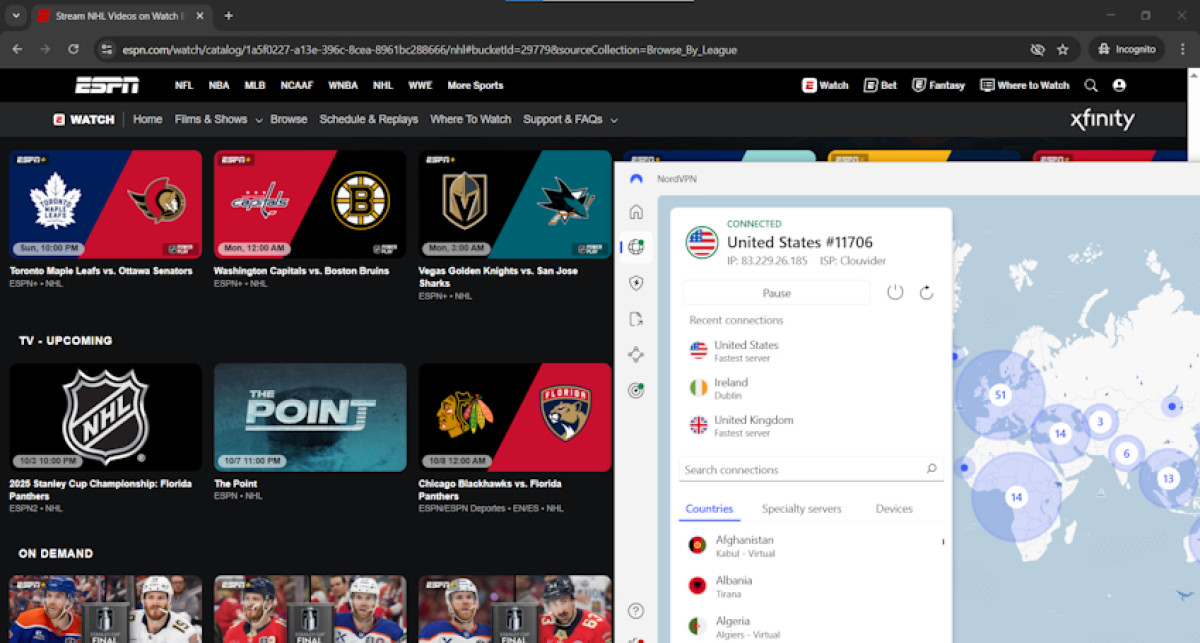Click the Search connections field
Screen dimensions: 1200x643
pos(811,469)
